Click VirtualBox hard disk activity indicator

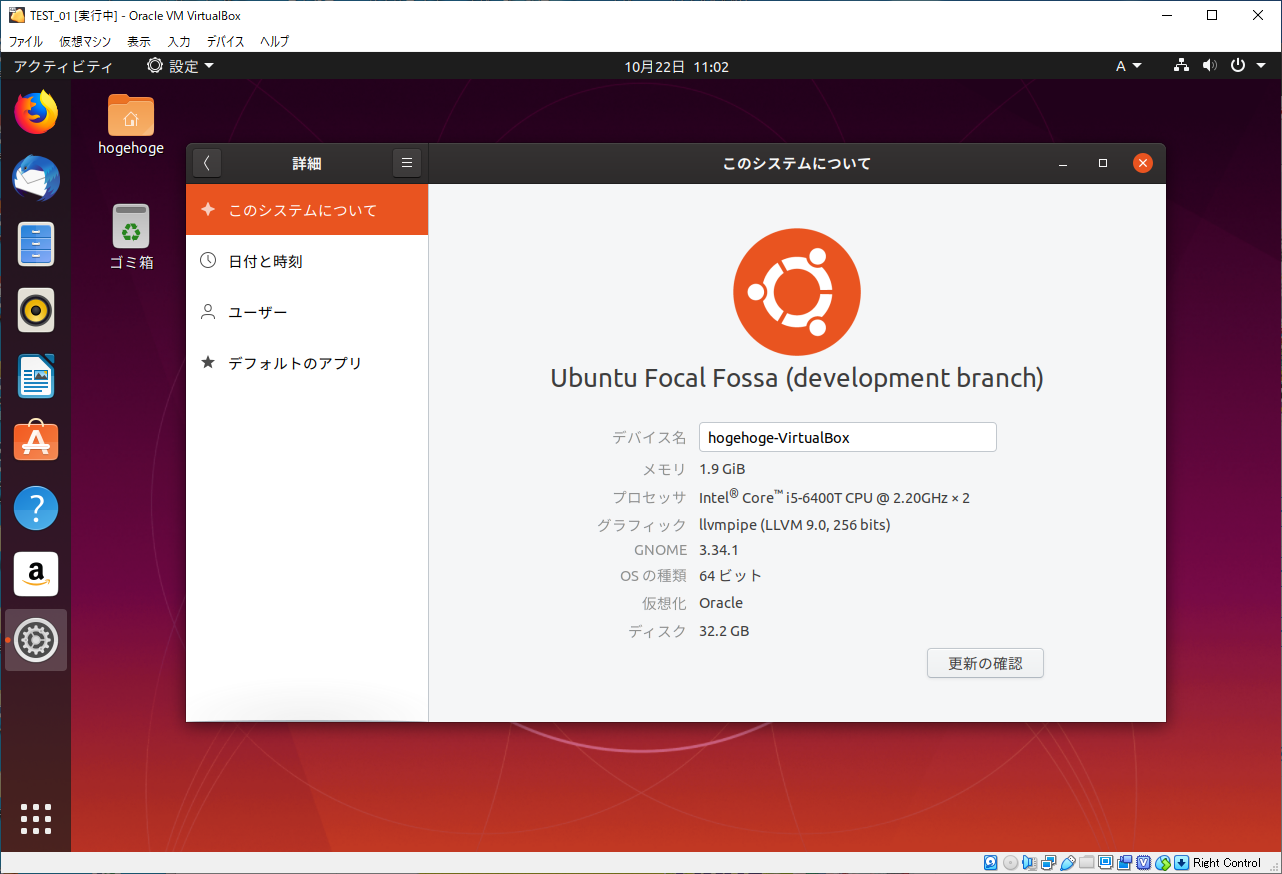pos(991,863)
